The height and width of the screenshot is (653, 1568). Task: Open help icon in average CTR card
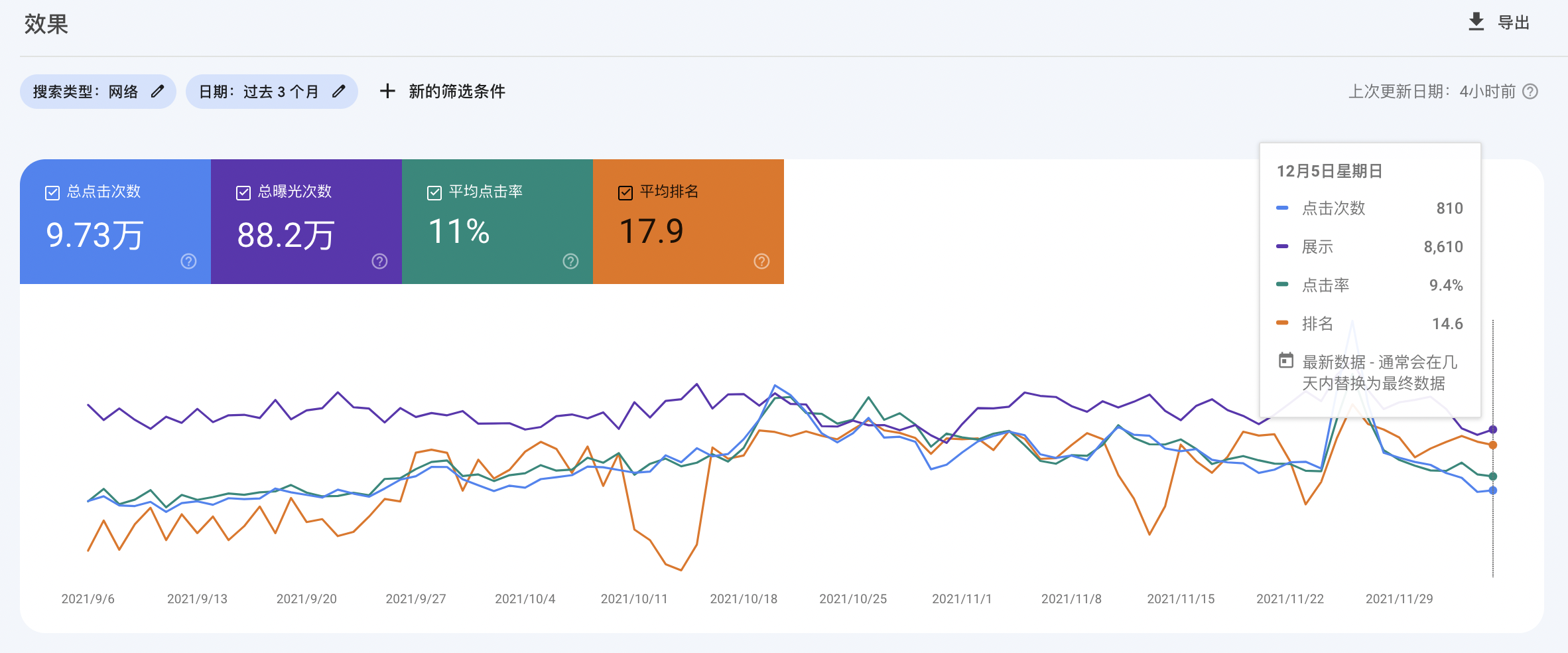tap(571, 261)
